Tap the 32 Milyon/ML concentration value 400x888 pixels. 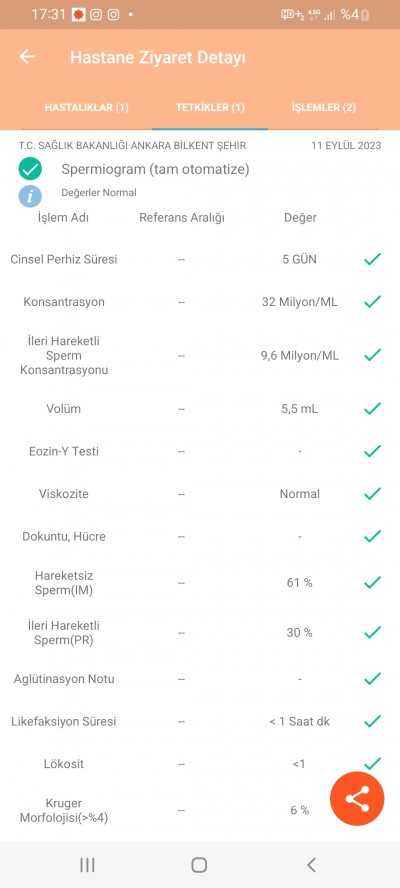pyautogui.click(x=299, y=302)
